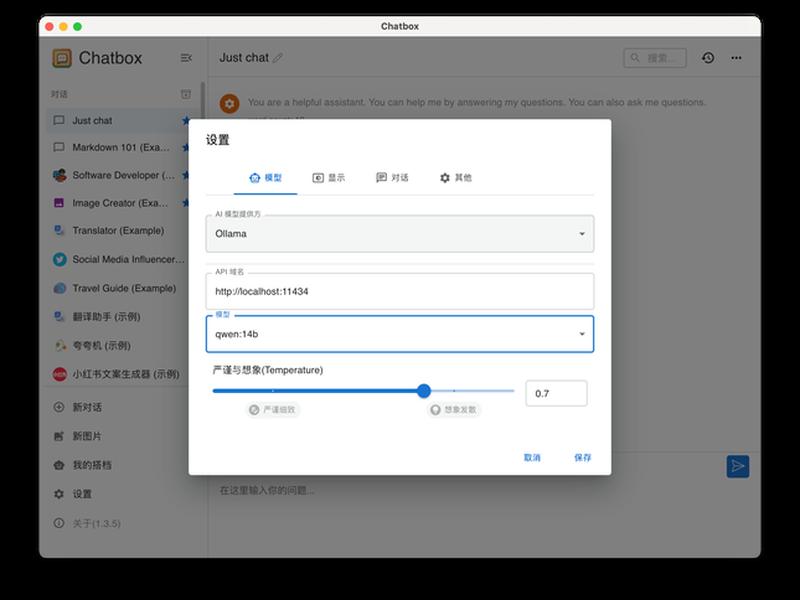
Task: Open the history clock icon
Action: pyautogui.click(x=708, y=58)
